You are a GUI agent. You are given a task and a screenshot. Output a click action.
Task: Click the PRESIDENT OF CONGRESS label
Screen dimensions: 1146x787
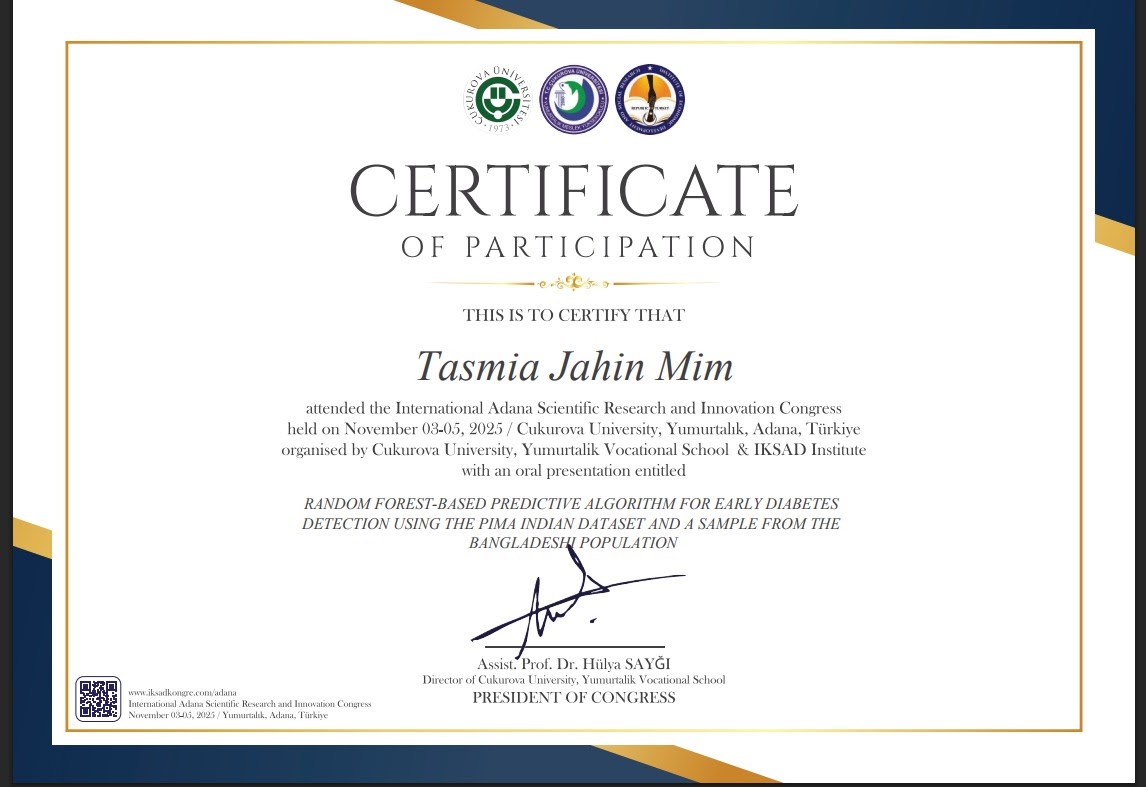click(x=574, y=697)
